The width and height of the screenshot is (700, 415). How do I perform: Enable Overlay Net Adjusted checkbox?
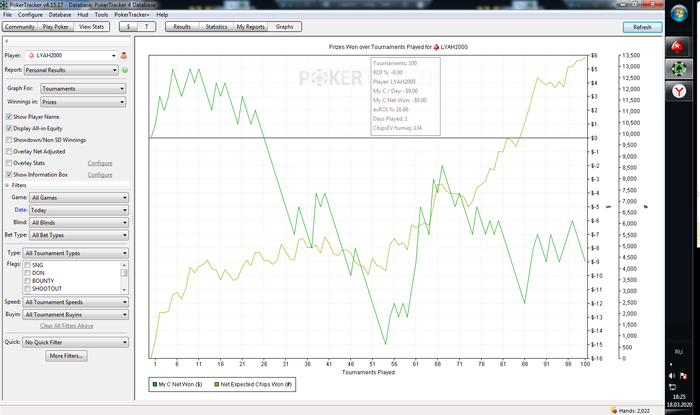[x=9, y=152]
